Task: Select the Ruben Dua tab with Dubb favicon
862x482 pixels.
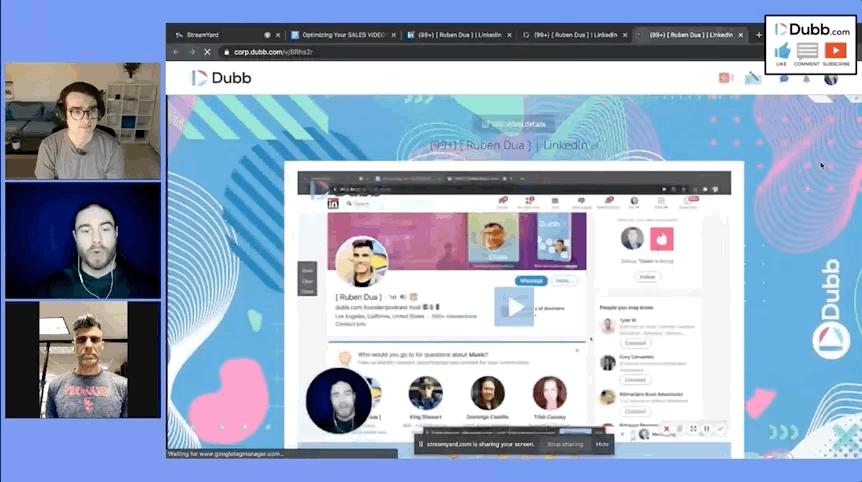Action: [575, 35]
